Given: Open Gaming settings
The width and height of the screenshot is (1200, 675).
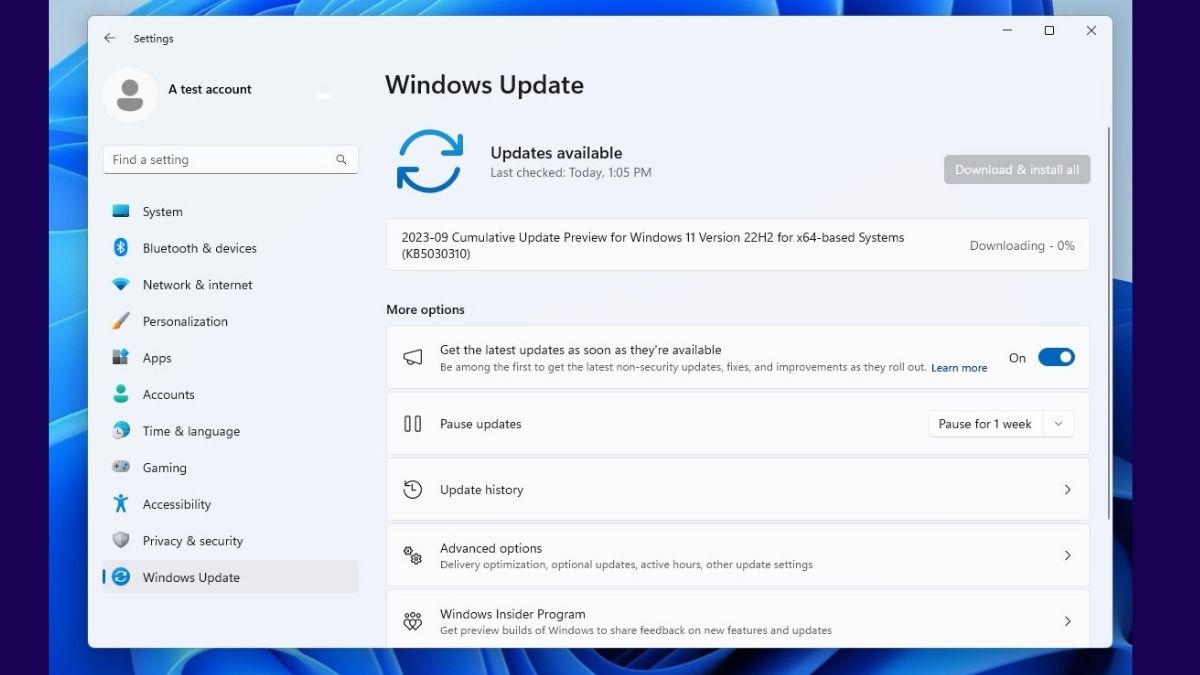Looking at the screenshot, I should (x=230, y=467).
